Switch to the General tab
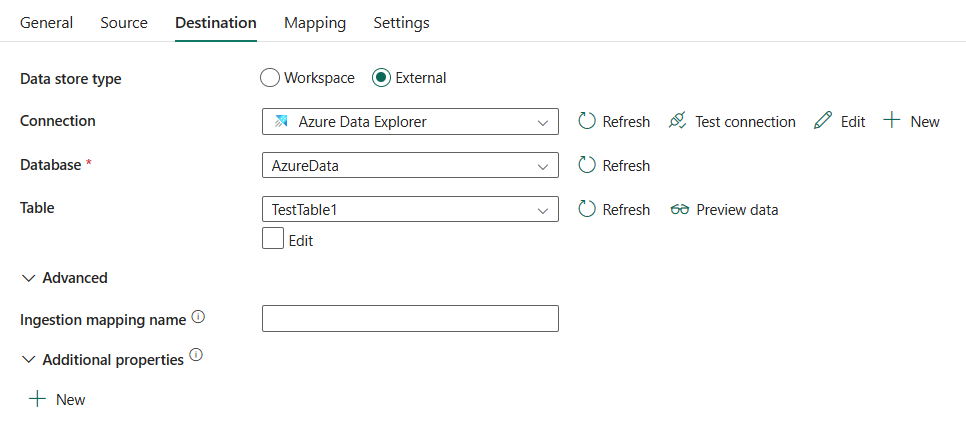The width and height of the screenshot is (966, 437). [46, 23]
